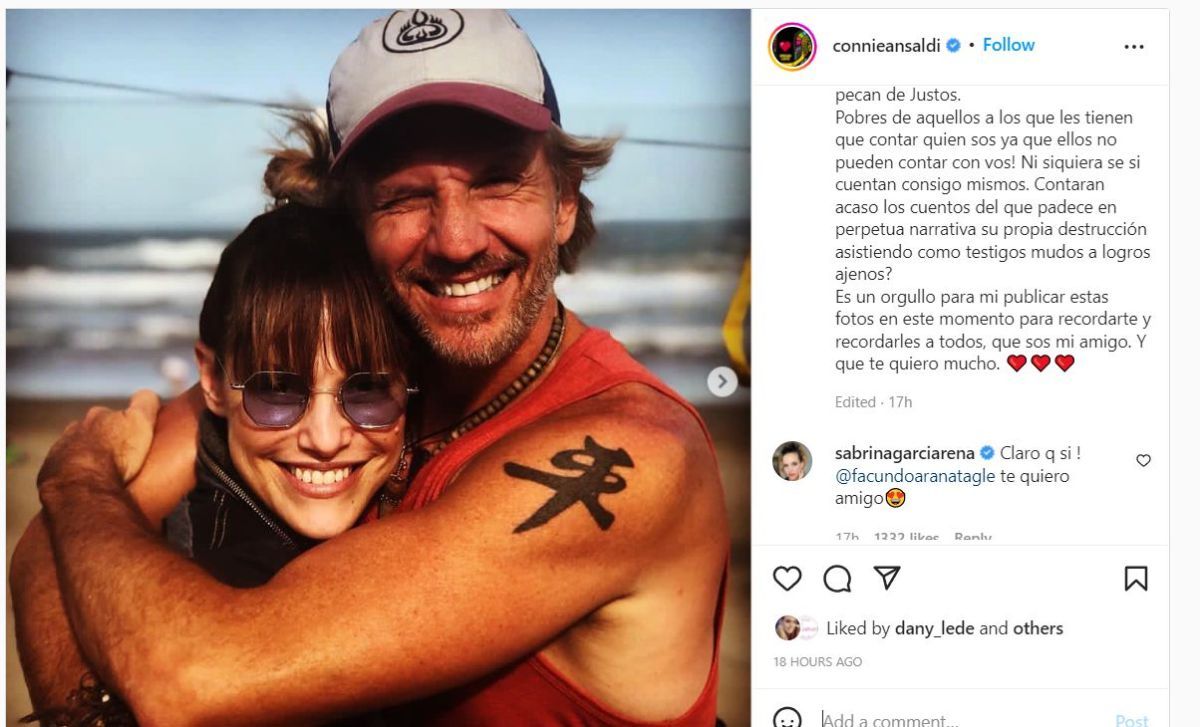This screenshot has width=1200, height=727.
Task: Click the 18 HOURS AGO timestamp
Action: pos(817,662)
